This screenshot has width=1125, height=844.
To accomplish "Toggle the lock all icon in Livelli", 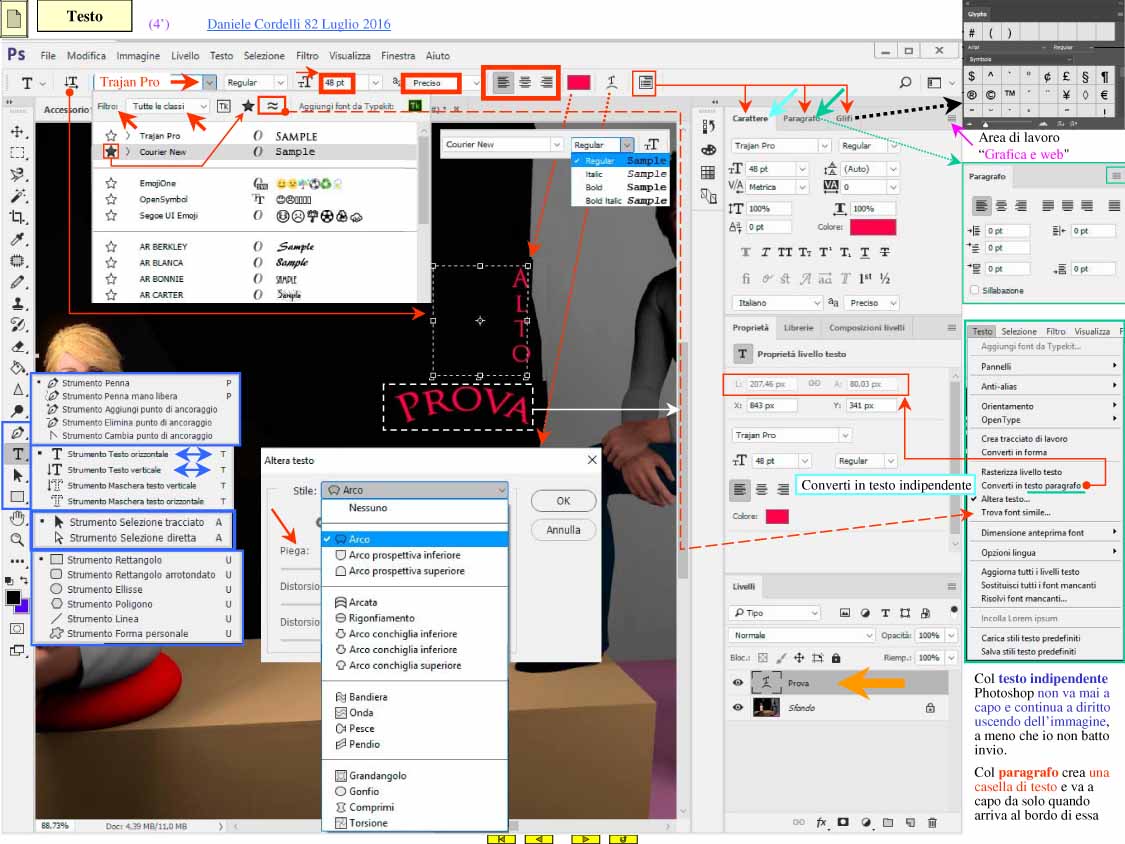I will point(836,657).
